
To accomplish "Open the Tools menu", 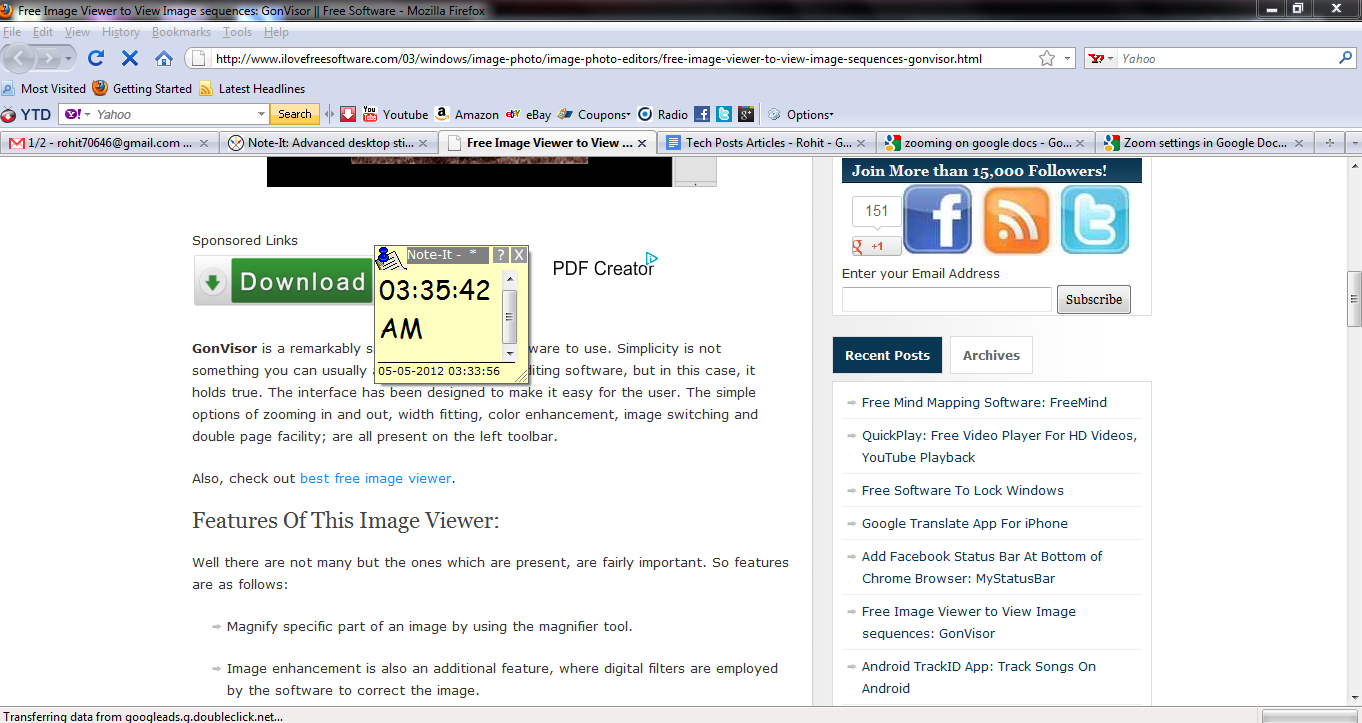I will coord(238,32).
